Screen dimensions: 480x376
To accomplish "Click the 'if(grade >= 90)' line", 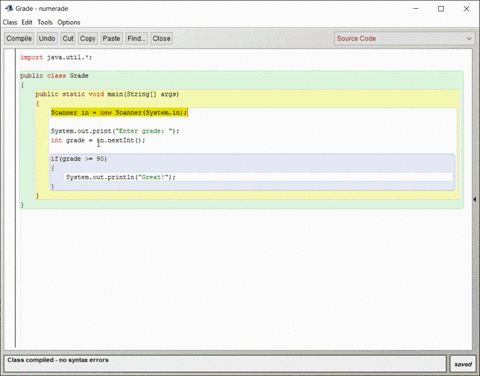I will click(x=79, y=159).
